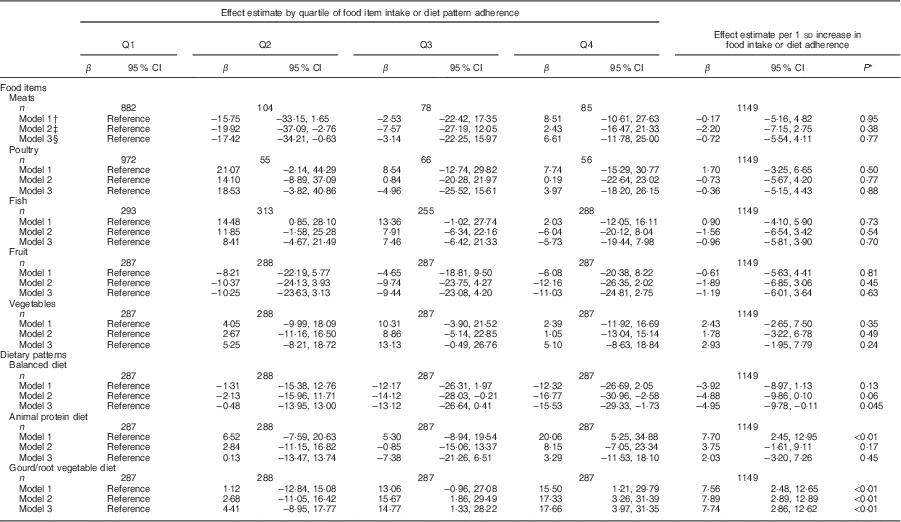This screenshot has height=522, width=901.
Task: Select the 'Meats' row label
Action: (x=24, y=98)
